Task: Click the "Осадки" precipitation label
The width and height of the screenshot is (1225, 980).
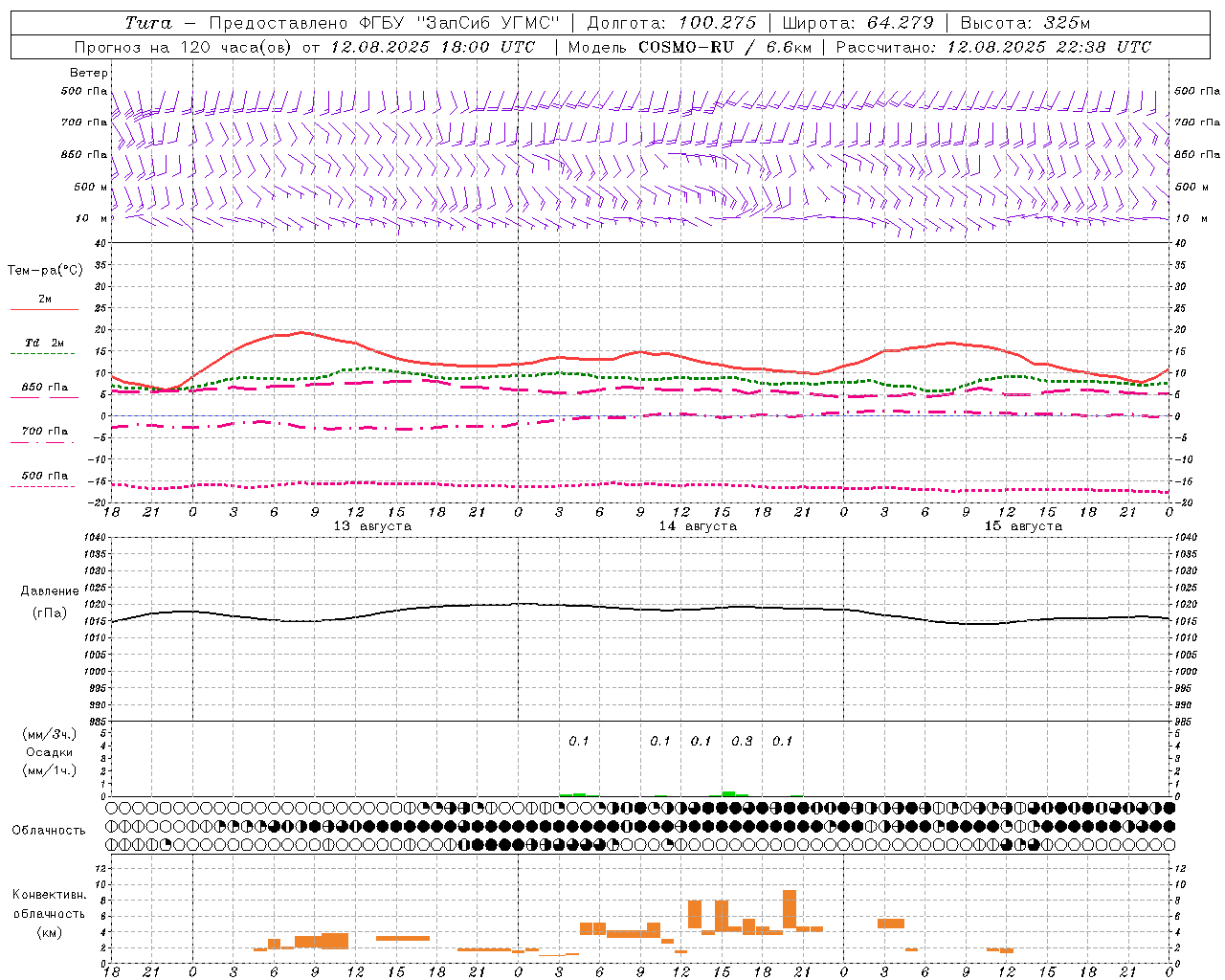Action: click(x=49, y=752)
